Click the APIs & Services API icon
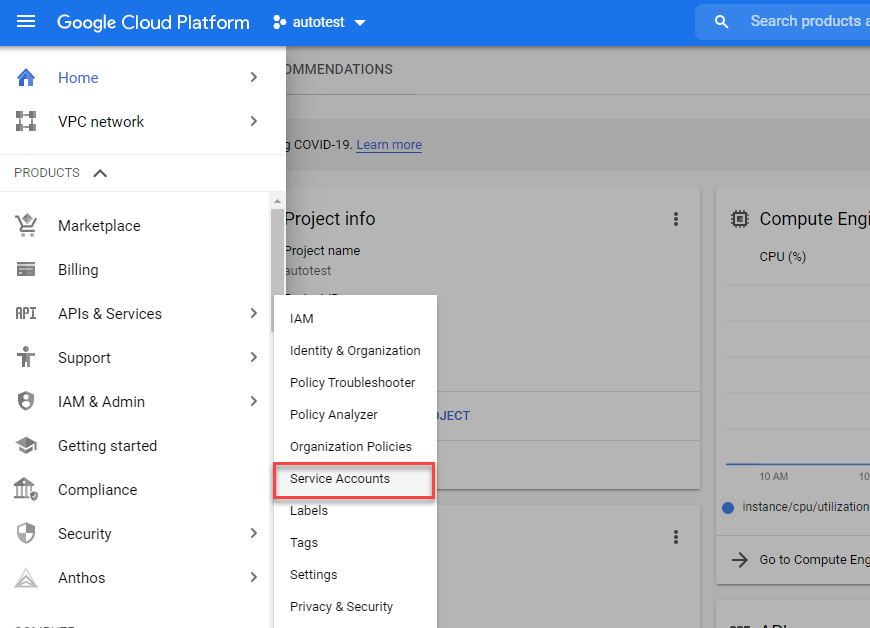The width and height of the screenshot is (870, 628). pyautogui.click(x=26, y=313)
